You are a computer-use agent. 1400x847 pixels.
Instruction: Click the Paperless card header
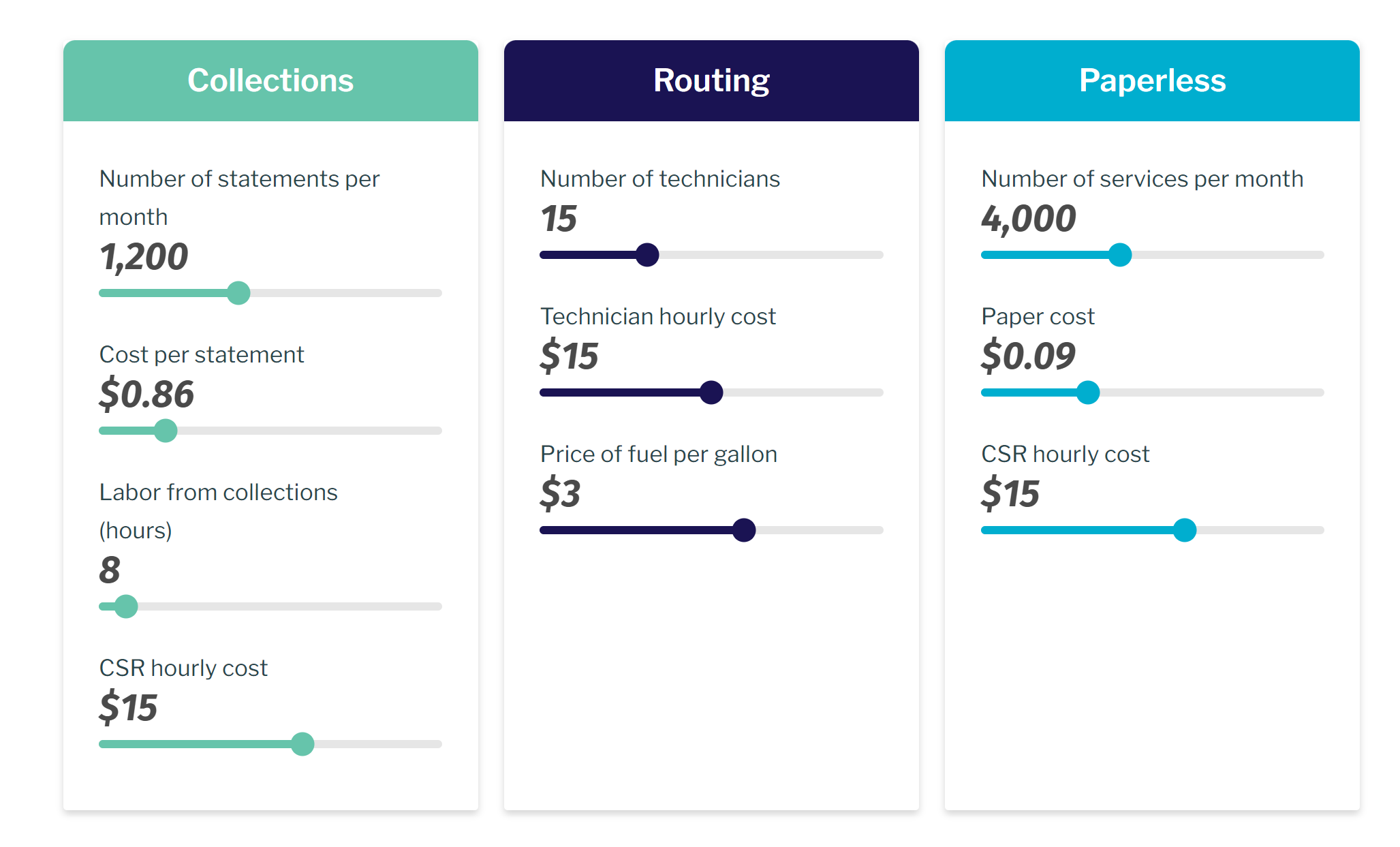pos(1152,80)
